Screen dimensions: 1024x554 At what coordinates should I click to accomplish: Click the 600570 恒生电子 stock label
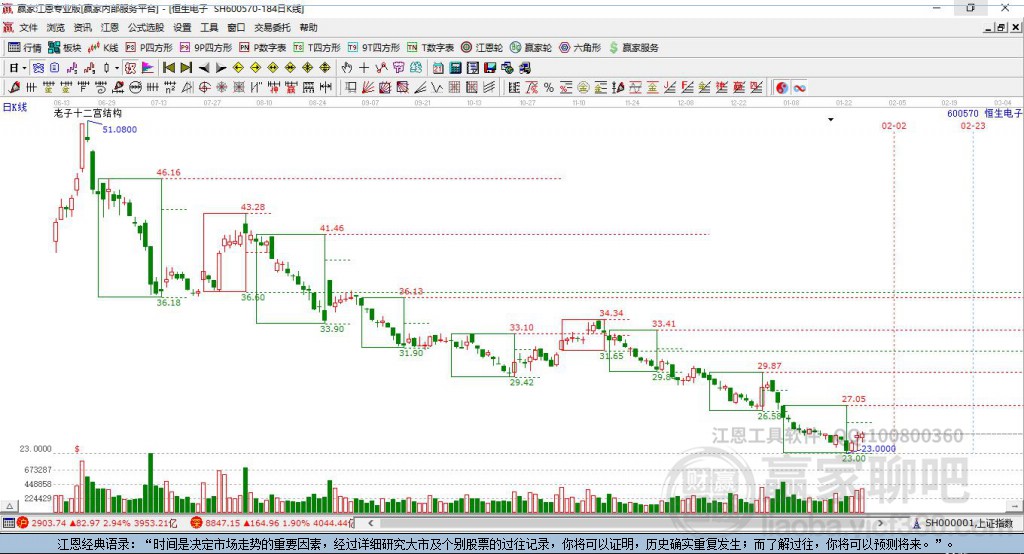click(984, 114)
